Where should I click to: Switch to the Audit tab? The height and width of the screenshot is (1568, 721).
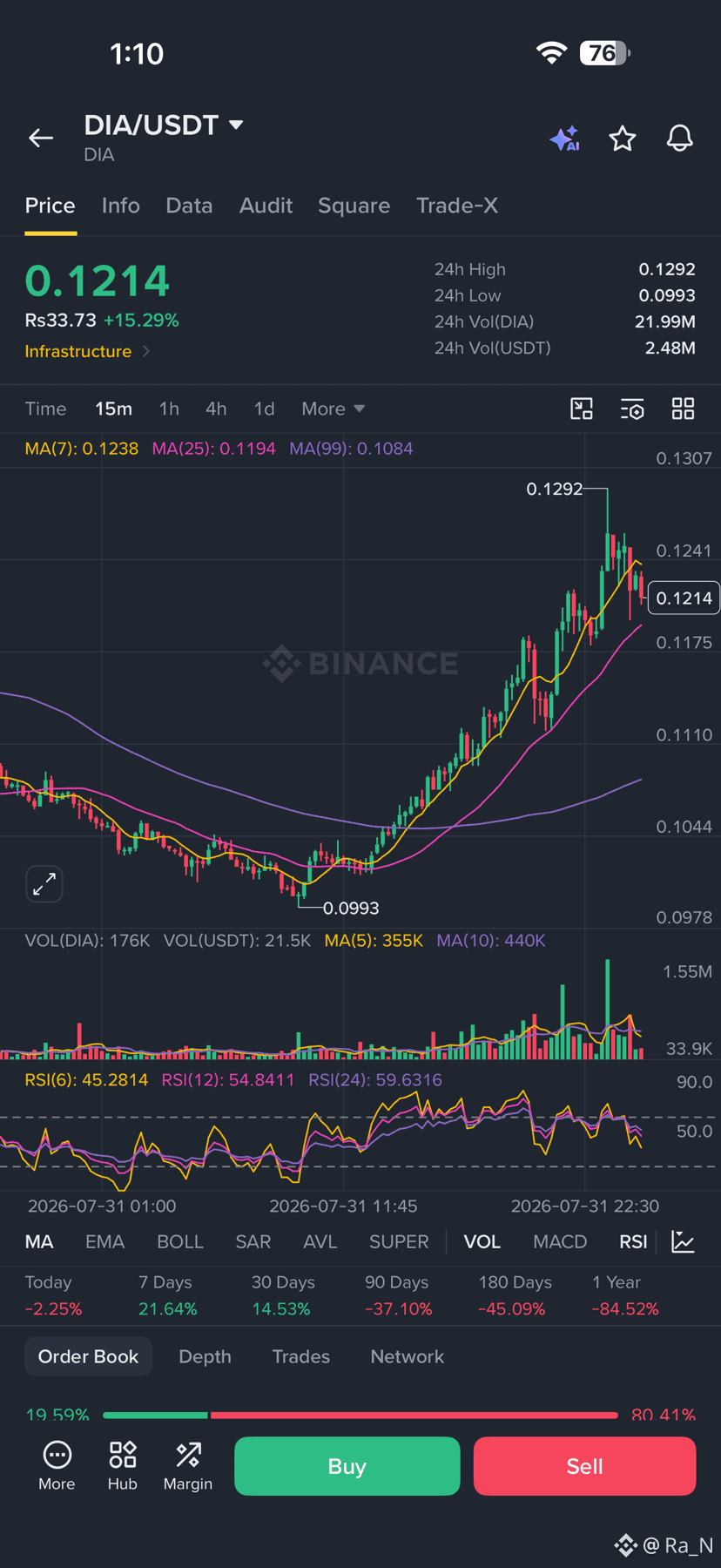click(x=266, y=206)
